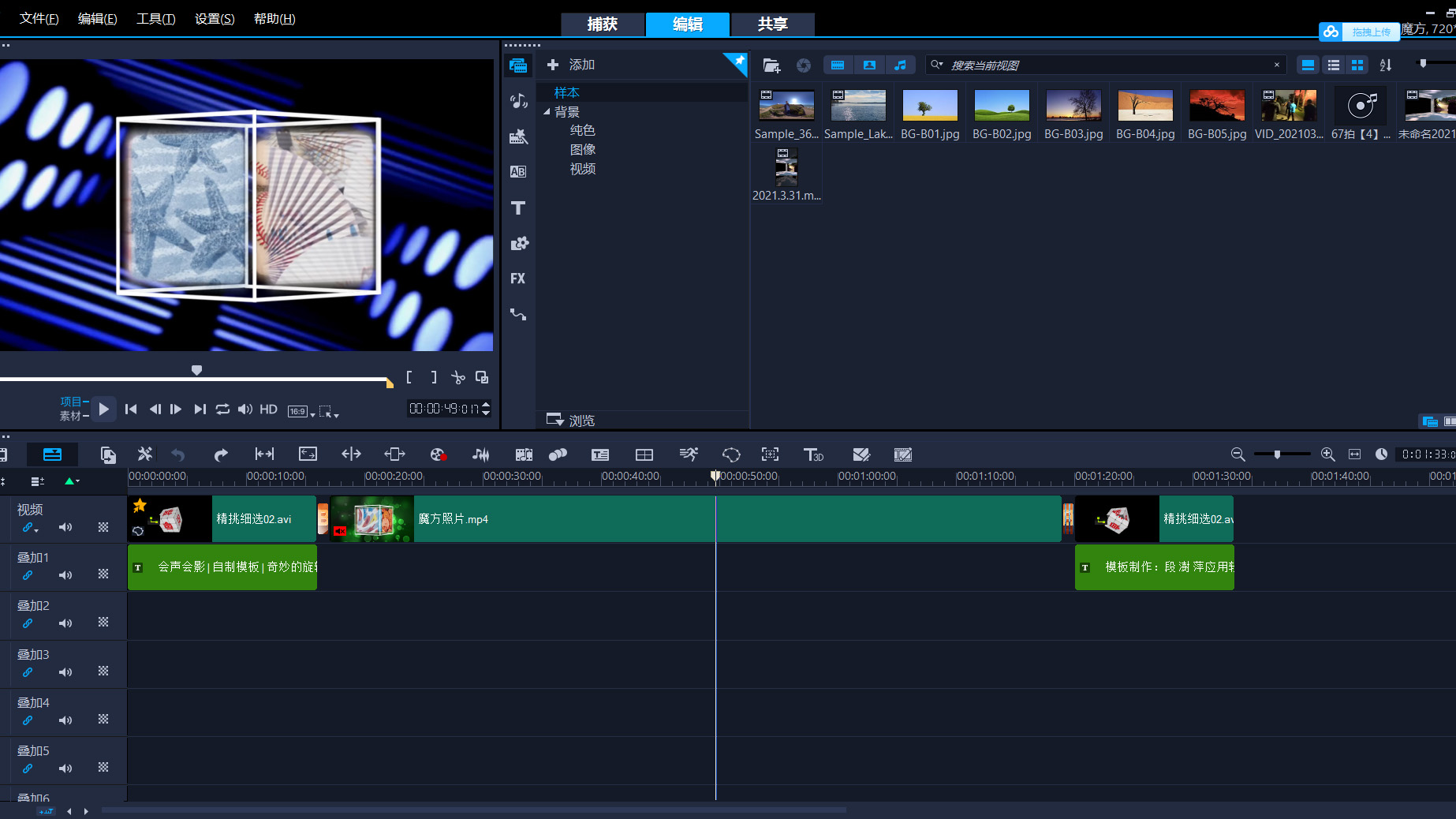Open the 文件(F) menu
The image size is (1456, 819).
(x=39, y=18)
